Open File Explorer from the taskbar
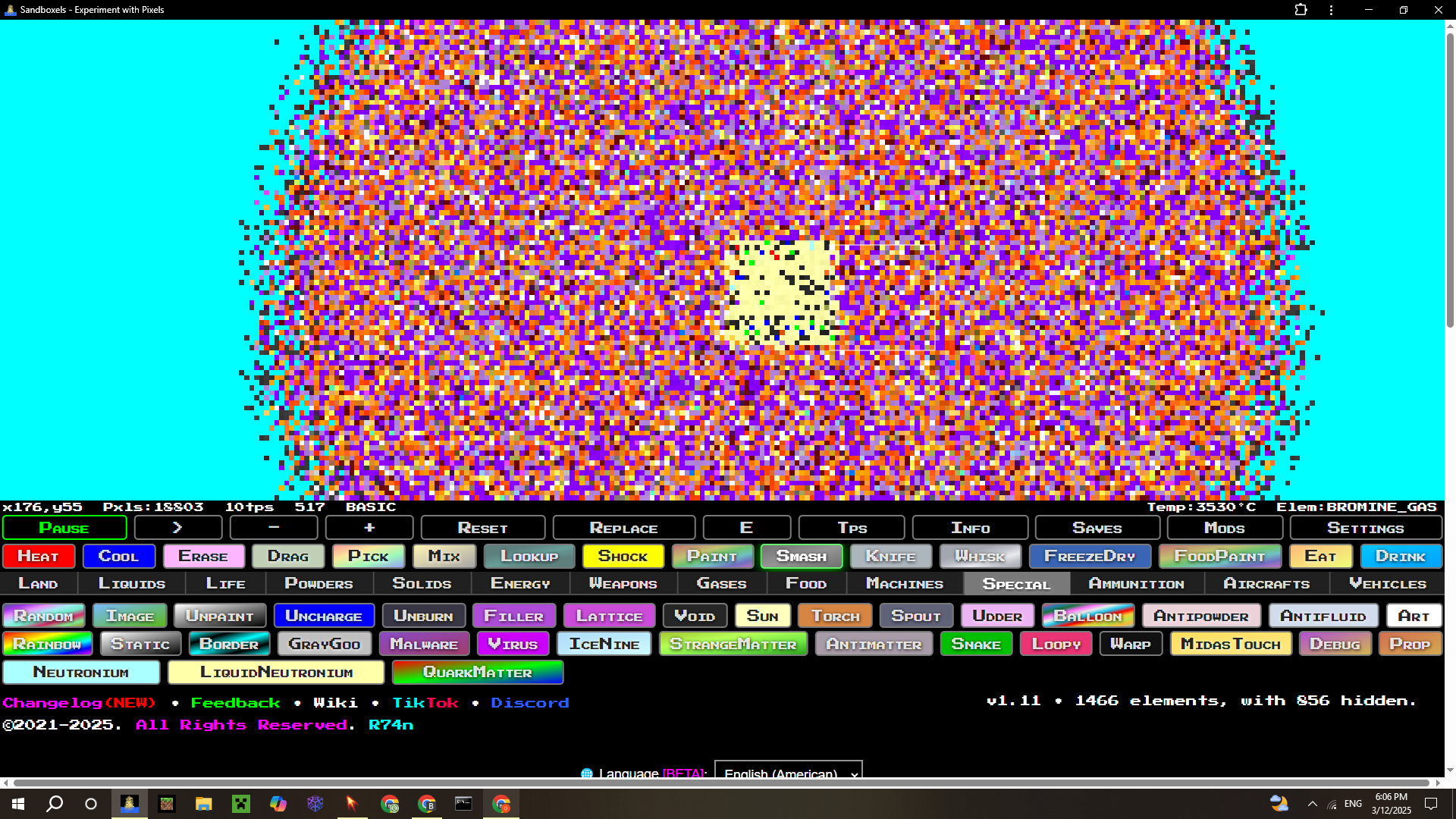This screenshot has height=819, width=1456. tap(203, 804)
